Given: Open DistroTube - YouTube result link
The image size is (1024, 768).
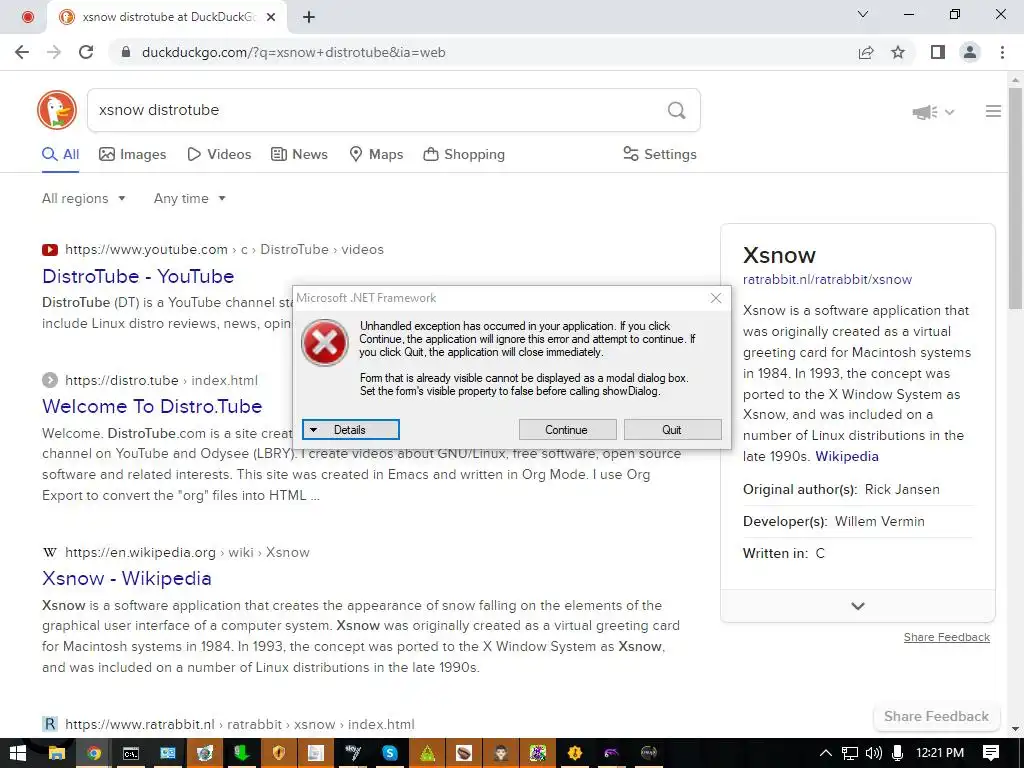Looking at the screenshot, I should coord(138,276).
